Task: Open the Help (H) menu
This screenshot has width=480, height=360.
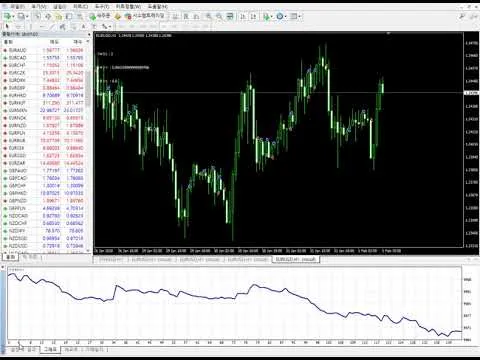Action: click(x=158, y=7)
